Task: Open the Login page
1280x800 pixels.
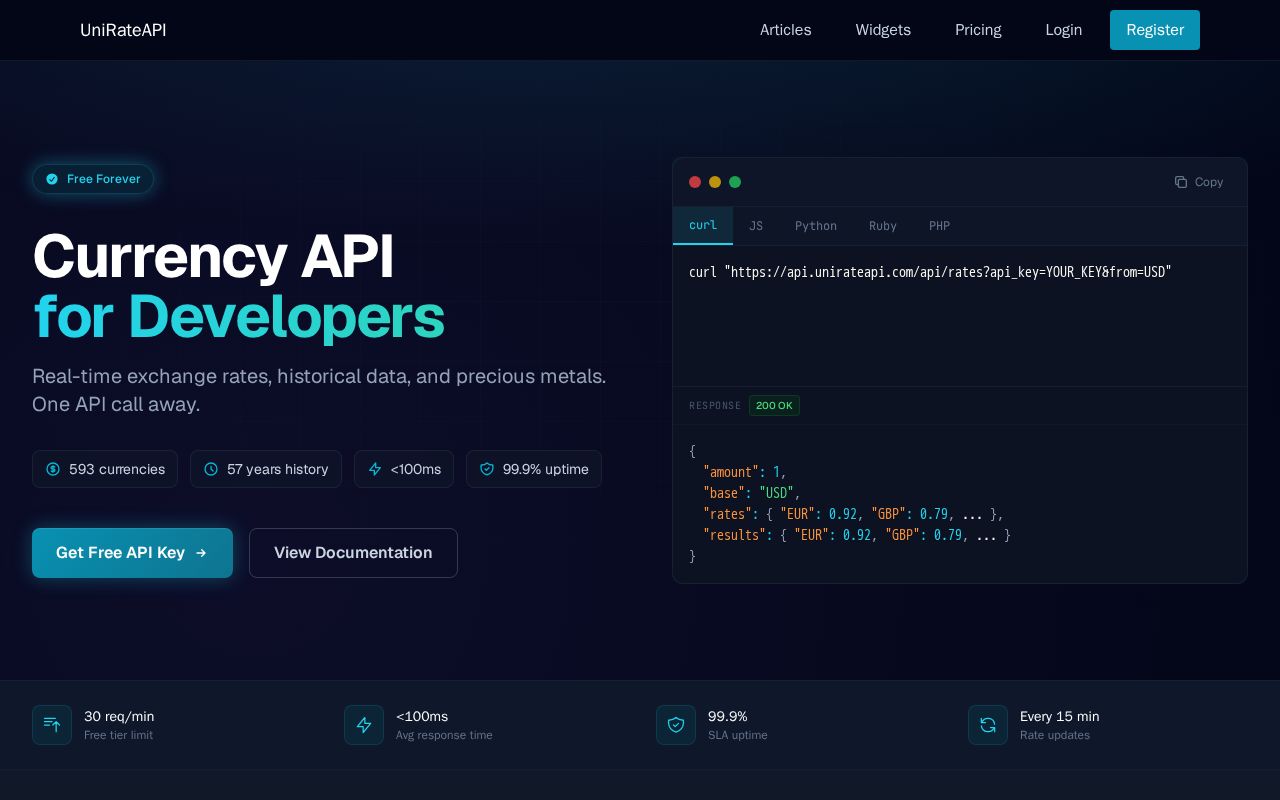Action: pos(1064,30)
